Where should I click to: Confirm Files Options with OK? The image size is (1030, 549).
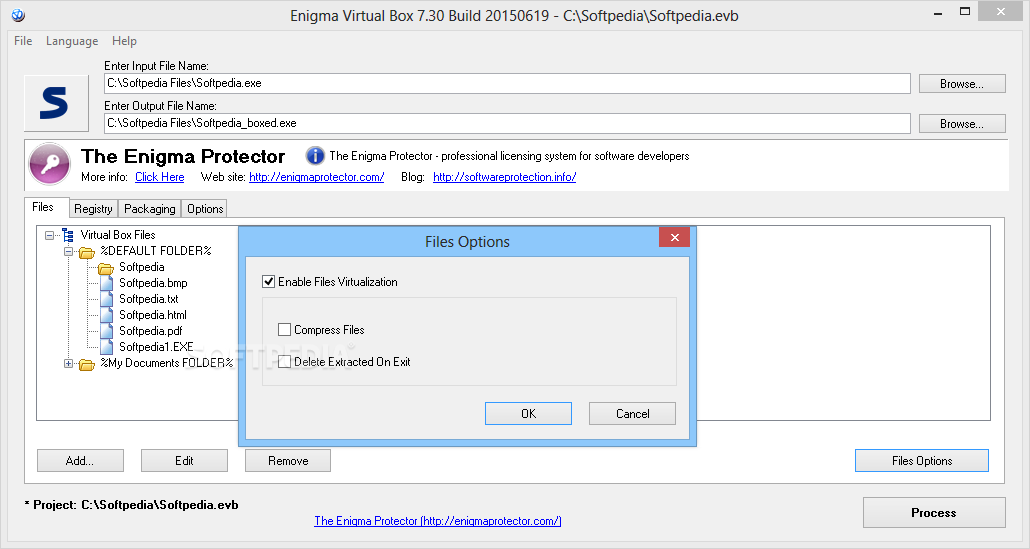[x=528, y=414]
